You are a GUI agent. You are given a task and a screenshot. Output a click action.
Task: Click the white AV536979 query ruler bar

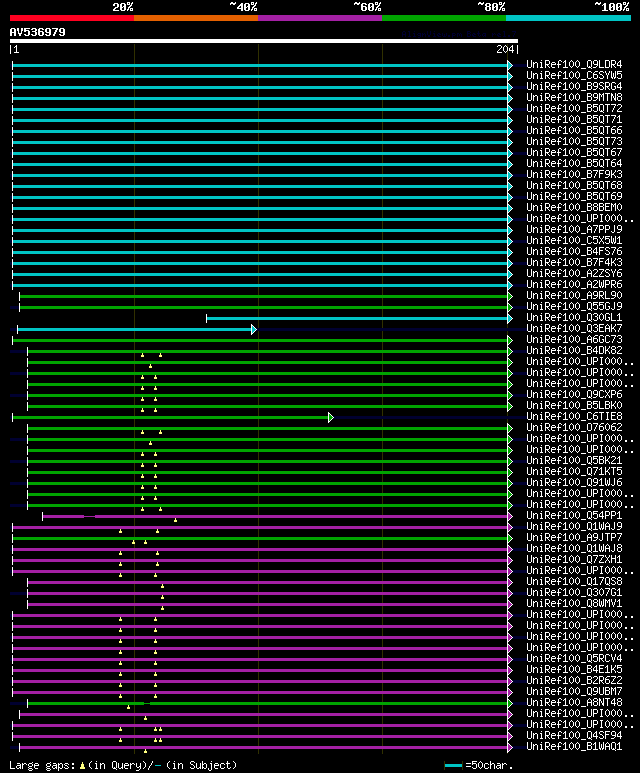(264, 41)
